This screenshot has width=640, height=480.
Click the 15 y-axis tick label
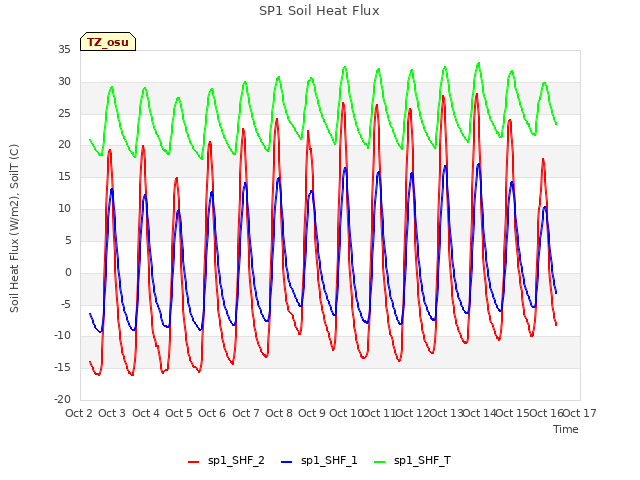point(64,177)
